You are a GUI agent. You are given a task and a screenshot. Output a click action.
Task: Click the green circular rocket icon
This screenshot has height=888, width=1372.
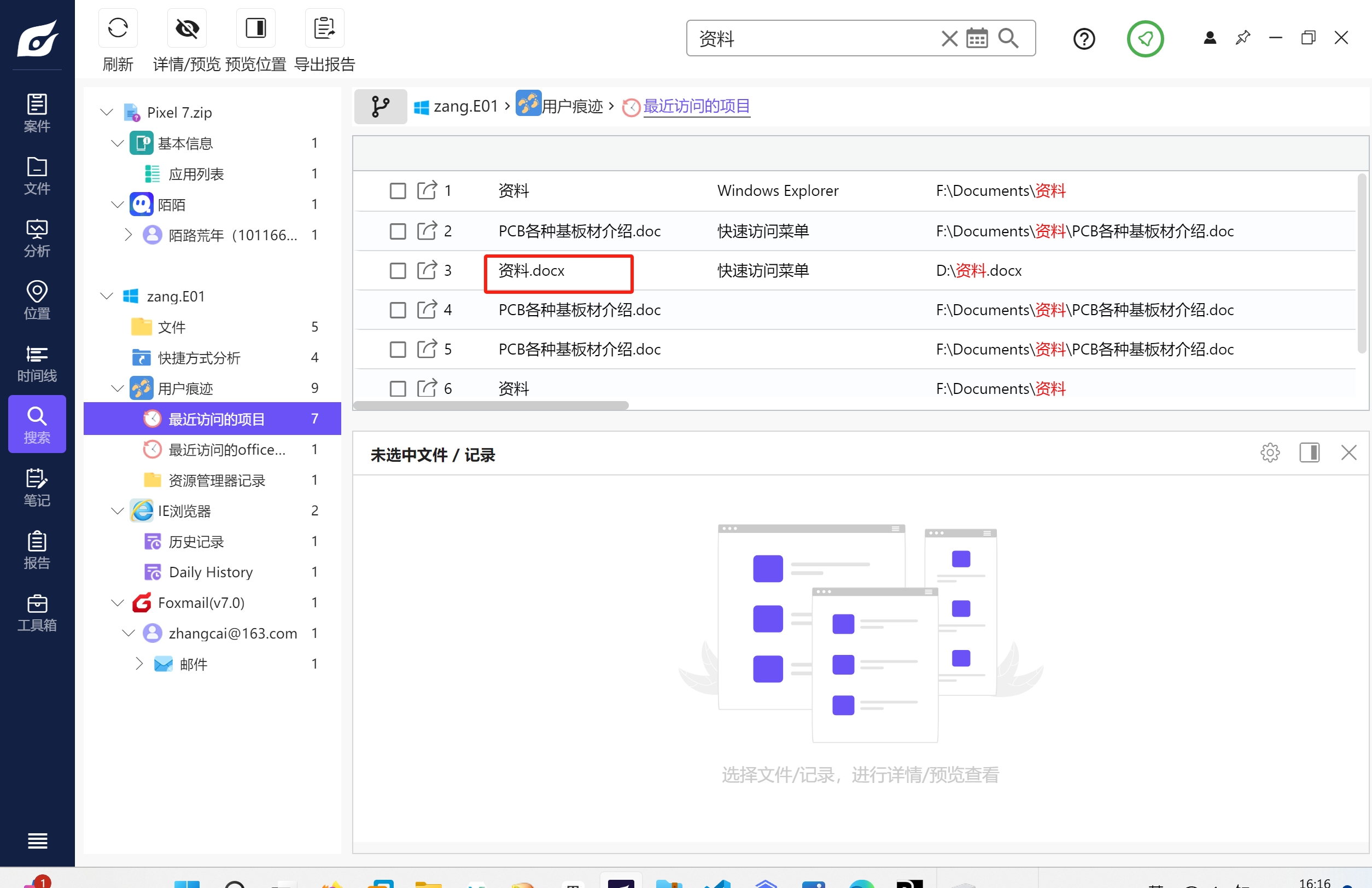point(1145,39)
